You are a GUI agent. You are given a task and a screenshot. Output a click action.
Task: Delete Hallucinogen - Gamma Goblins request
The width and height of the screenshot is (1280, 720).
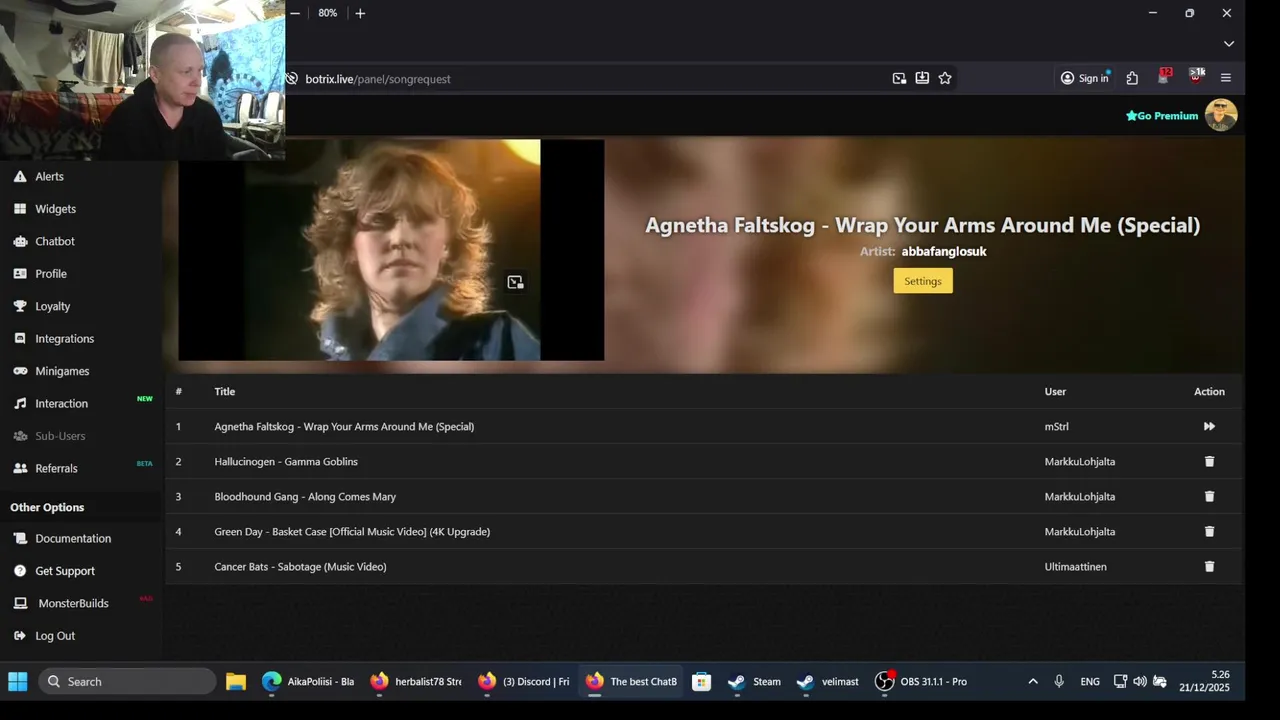click(1209, 461)
